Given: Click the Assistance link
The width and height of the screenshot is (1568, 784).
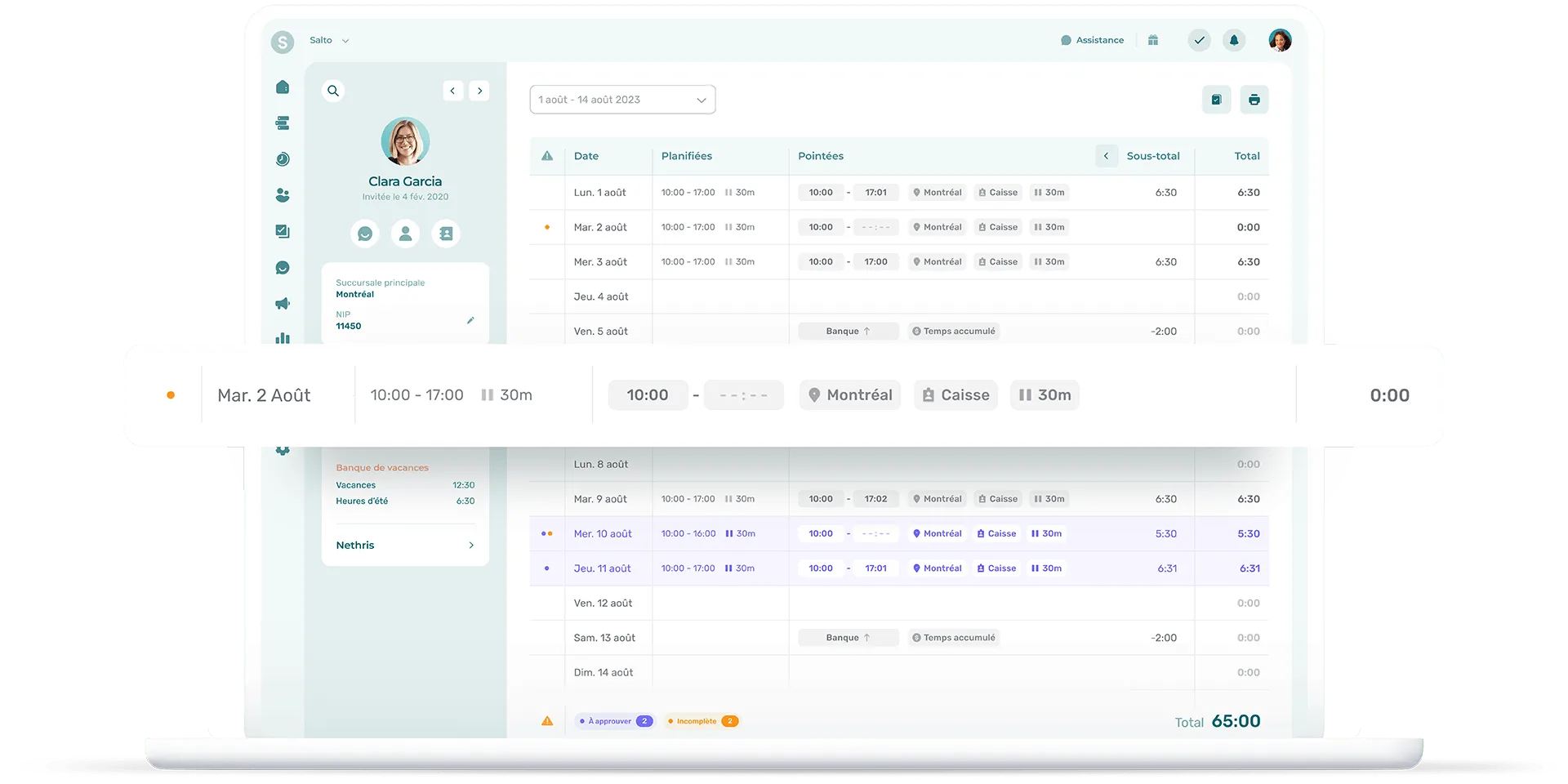Looking at the screenshot, I should coord(1092,40).
